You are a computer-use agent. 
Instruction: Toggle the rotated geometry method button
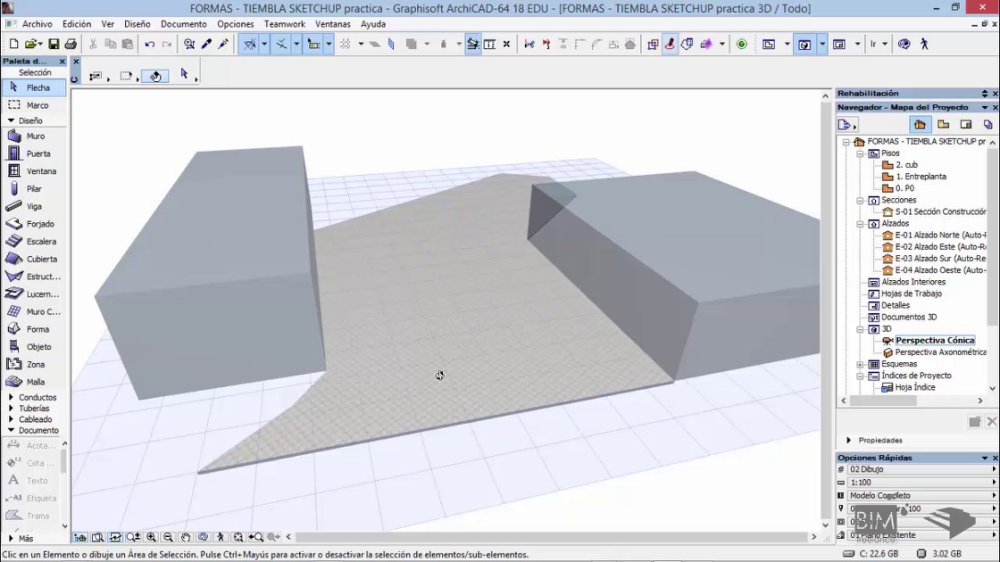[155, 76]
